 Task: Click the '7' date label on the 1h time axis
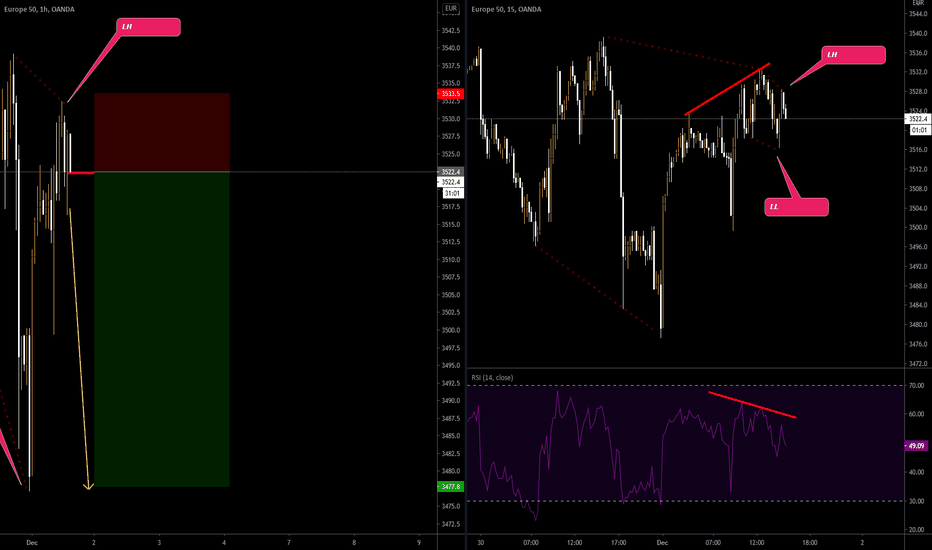[x=289, y=542]
